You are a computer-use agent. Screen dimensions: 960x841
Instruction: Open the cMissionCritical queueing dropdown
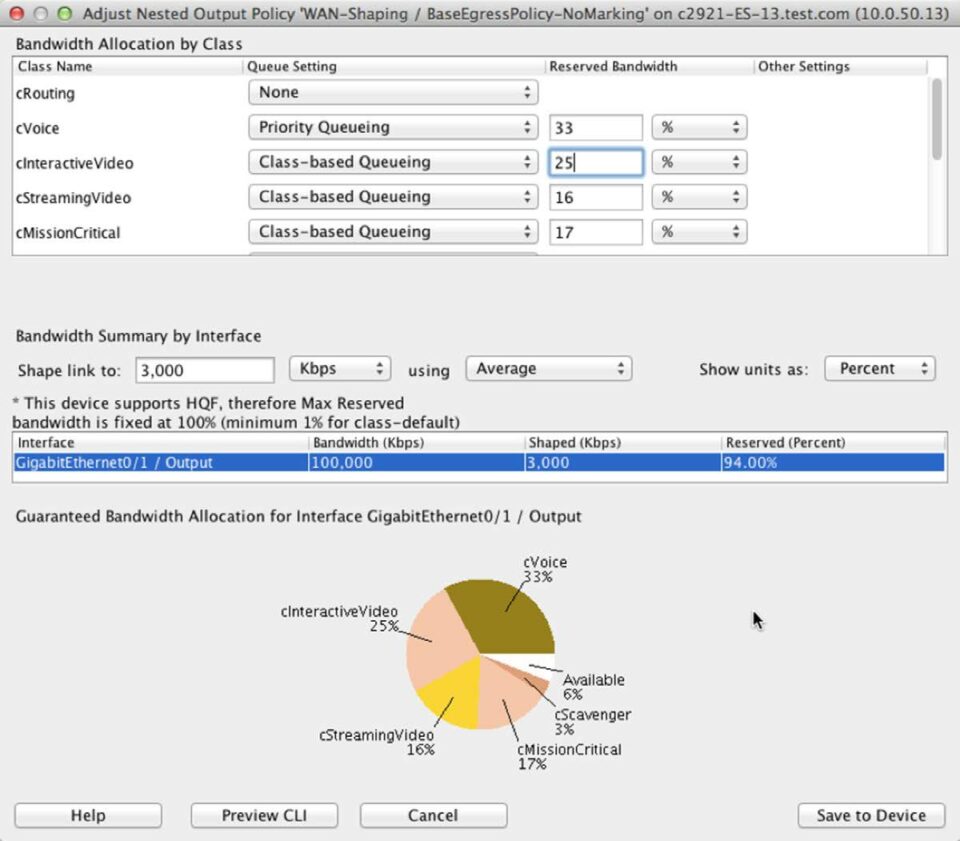[x=392, y=232]
